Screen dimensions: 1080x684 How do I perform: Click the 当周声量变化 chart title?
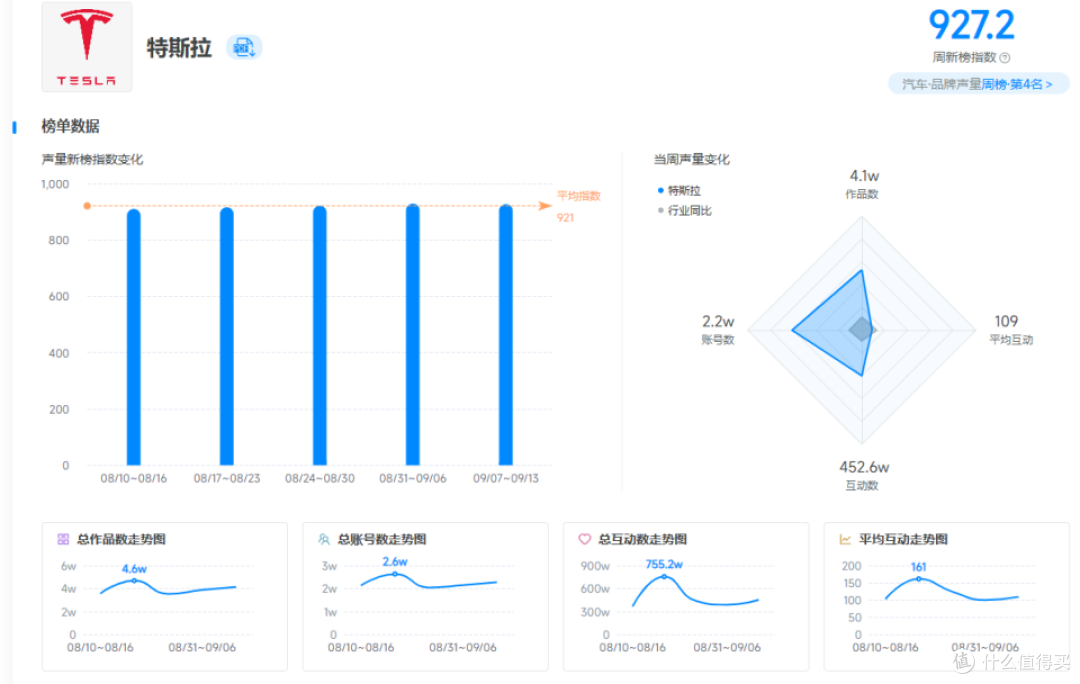coord(692,160)
